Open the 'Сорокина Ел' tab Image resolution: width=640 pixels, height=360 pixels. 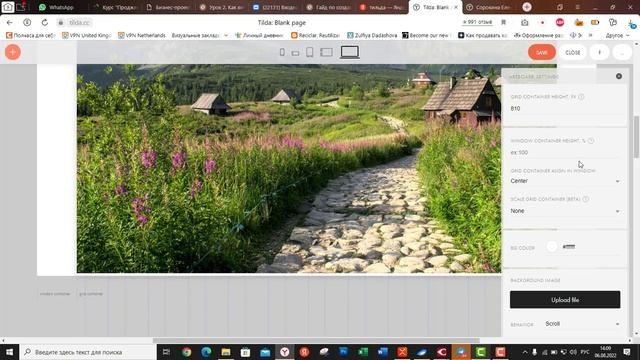(489, 7)
